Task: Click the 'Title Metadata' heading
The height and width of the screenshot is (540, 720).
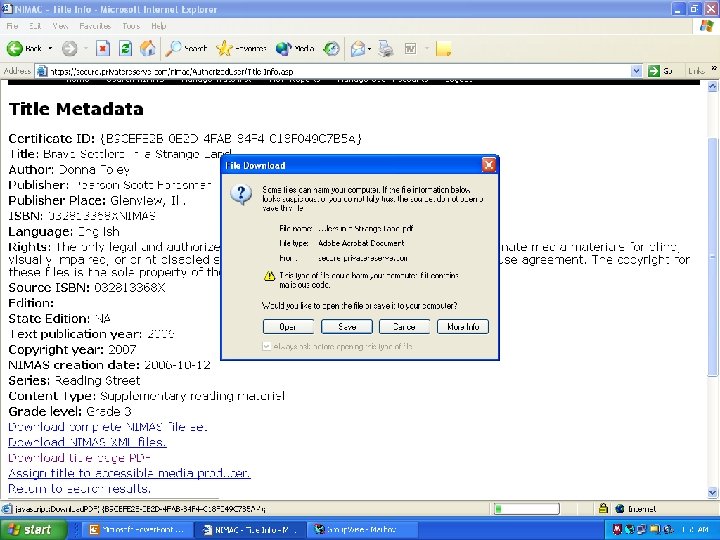Action: point(76,109)
